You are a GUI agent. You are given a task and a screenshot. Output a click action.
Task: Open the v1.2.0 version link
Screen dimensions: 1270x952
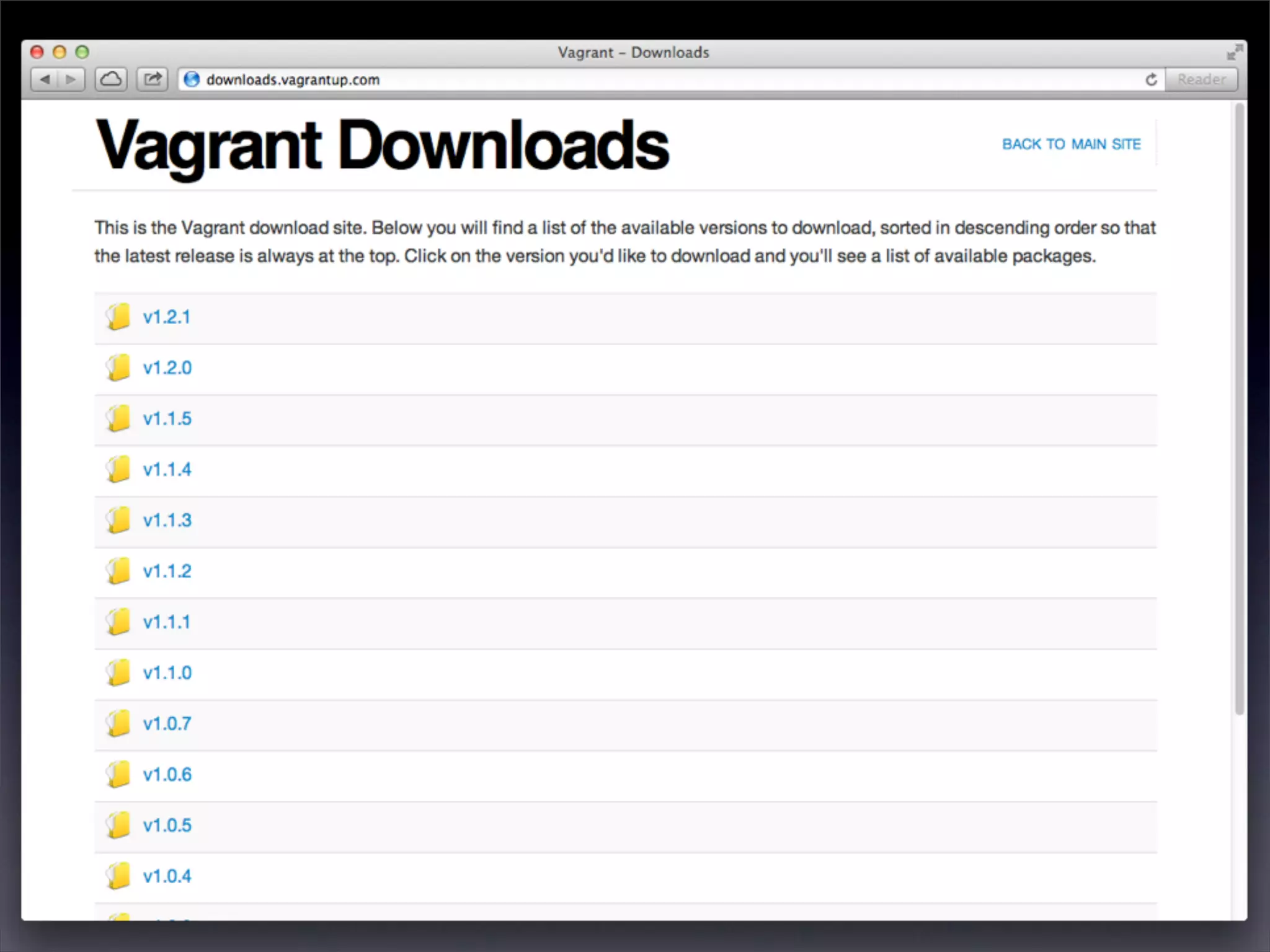tap(167, 368)
